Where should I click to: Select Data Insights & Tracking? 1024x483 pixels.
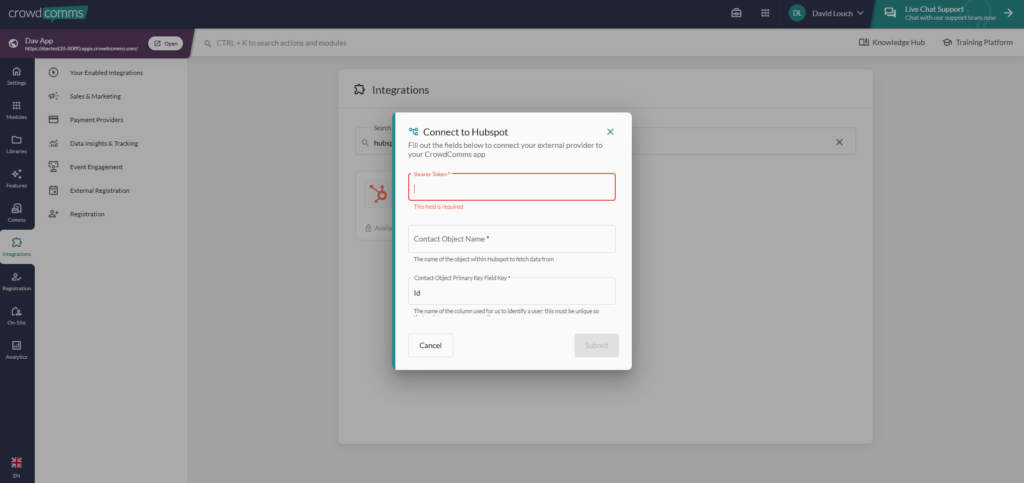coord(104,143)
